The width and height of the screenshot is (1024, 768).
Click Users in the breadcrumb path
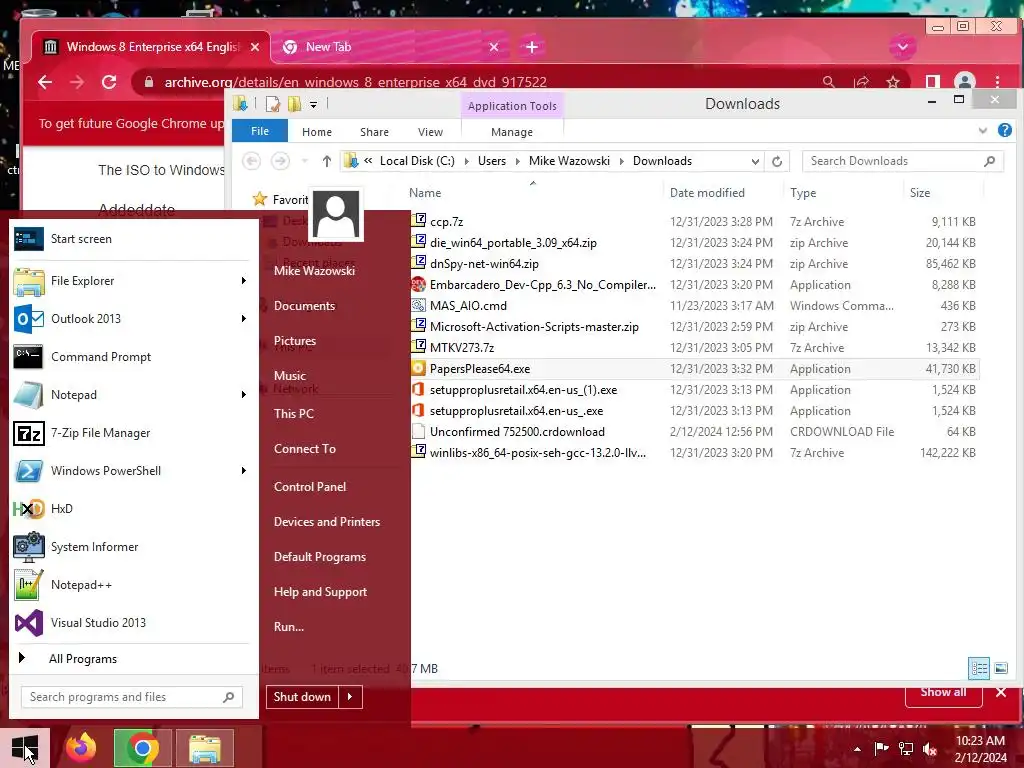(x=491, y=161)
